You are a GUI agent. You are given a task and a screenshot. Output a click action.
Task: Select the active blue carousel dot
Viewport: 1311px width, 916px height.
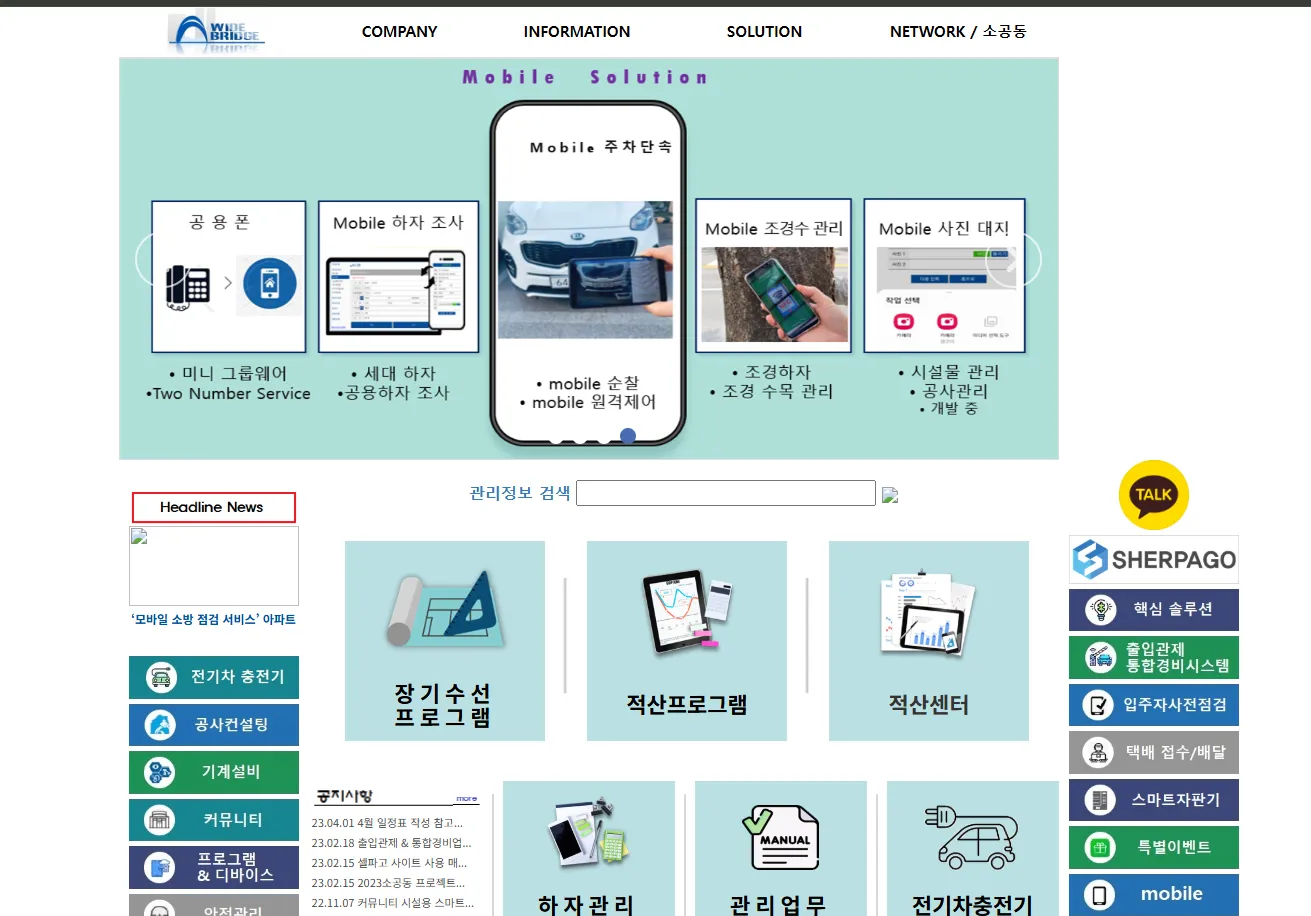tap(628, 435)
